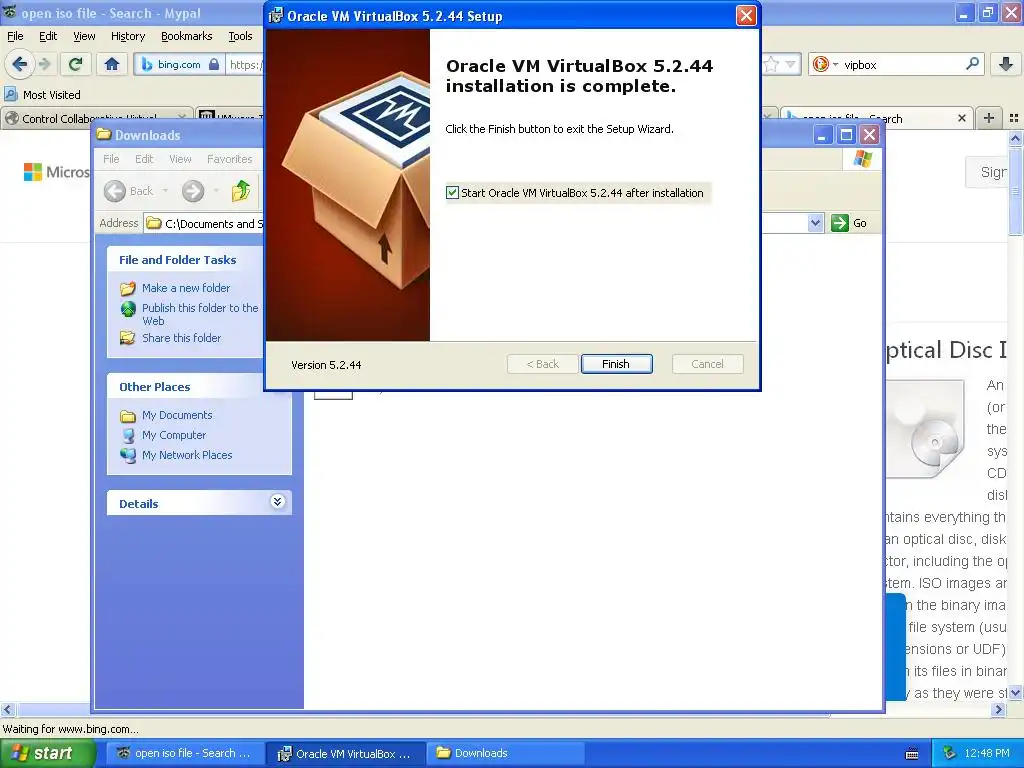Close the VirtualBox Setup dialog

click(746, 15)
